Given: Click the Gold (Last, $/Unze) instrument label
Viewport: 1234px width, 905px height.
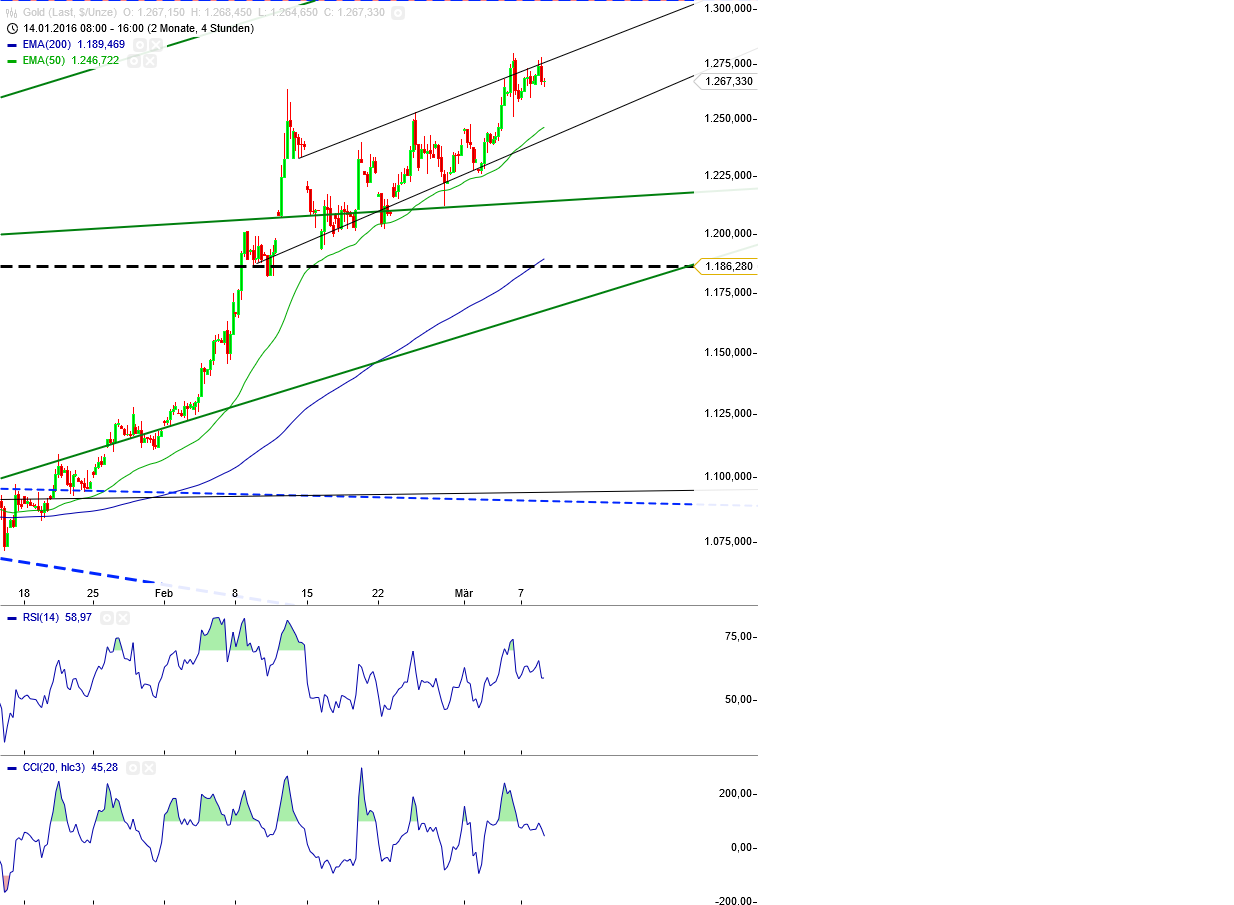Looking at the screenshot, I should click(70, 14).
